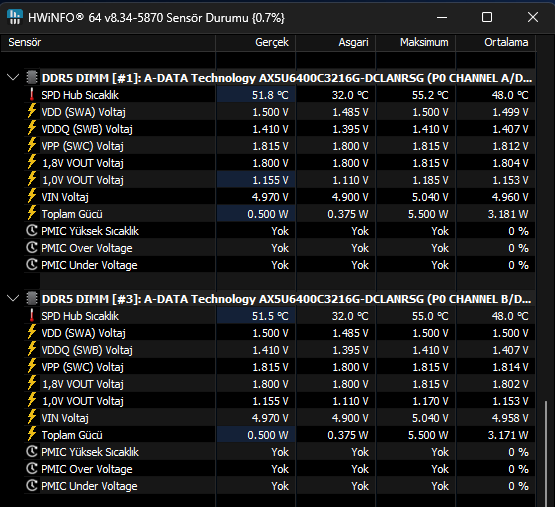Image resolution: width=555 pixels, height=507 pixels.
Task: Click lightning icon for DIMM #1 VPP (SWC) Voltaj
Action: point(32,145)
